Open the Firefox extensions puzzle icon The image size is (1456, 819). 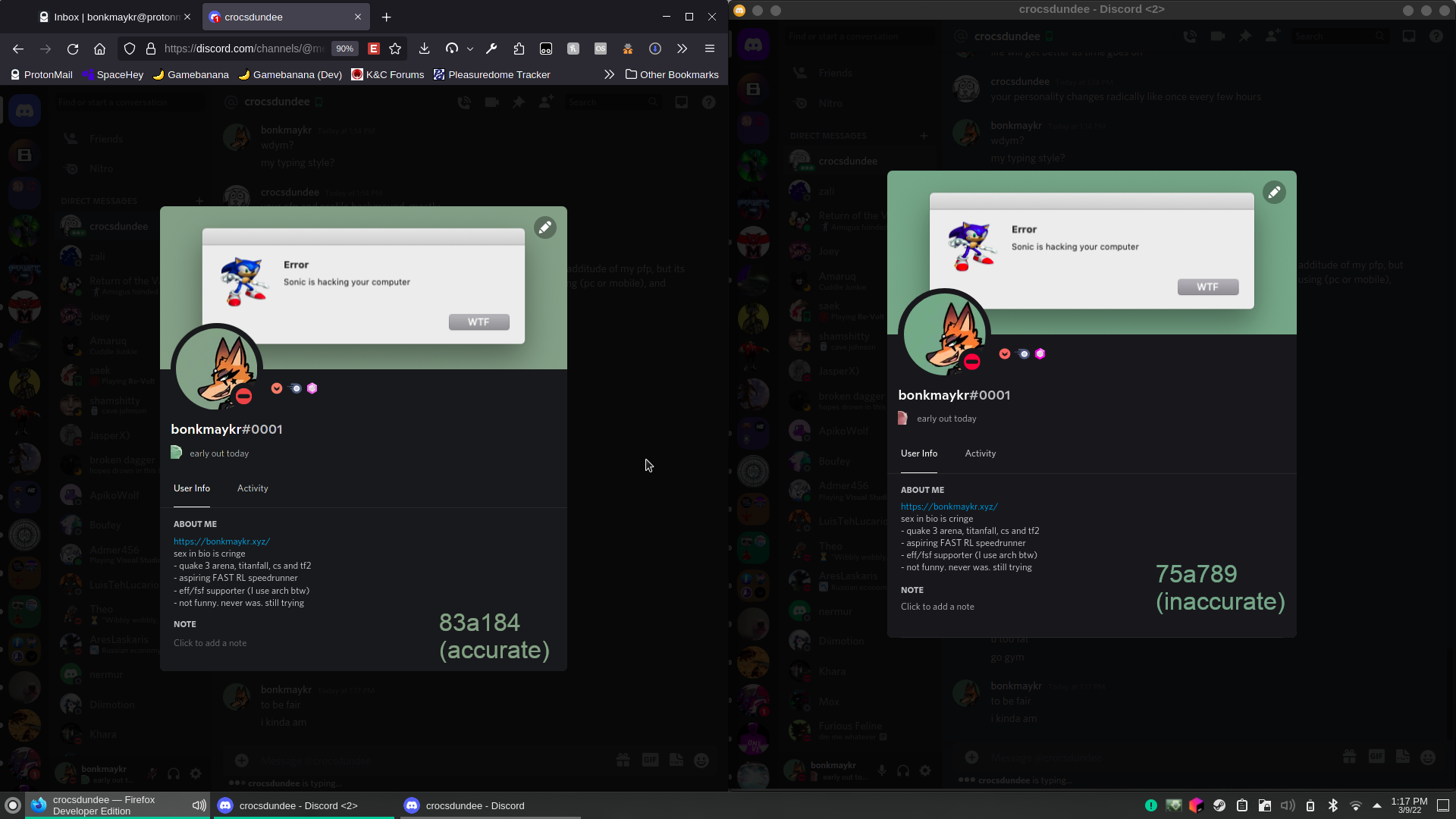tap(519, 49)
